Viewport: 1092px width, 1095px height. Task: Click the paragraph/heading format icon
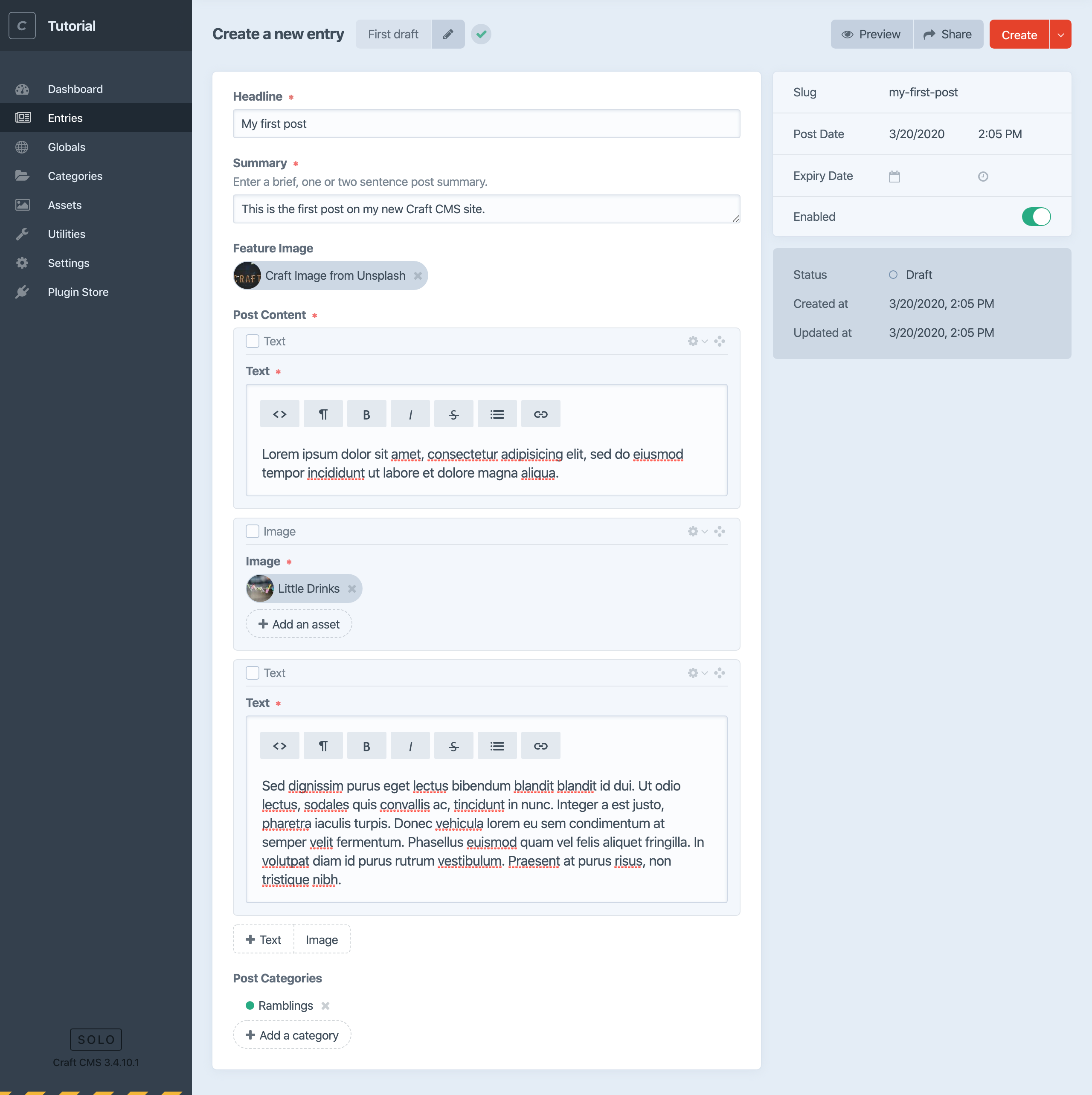point(323,413)
